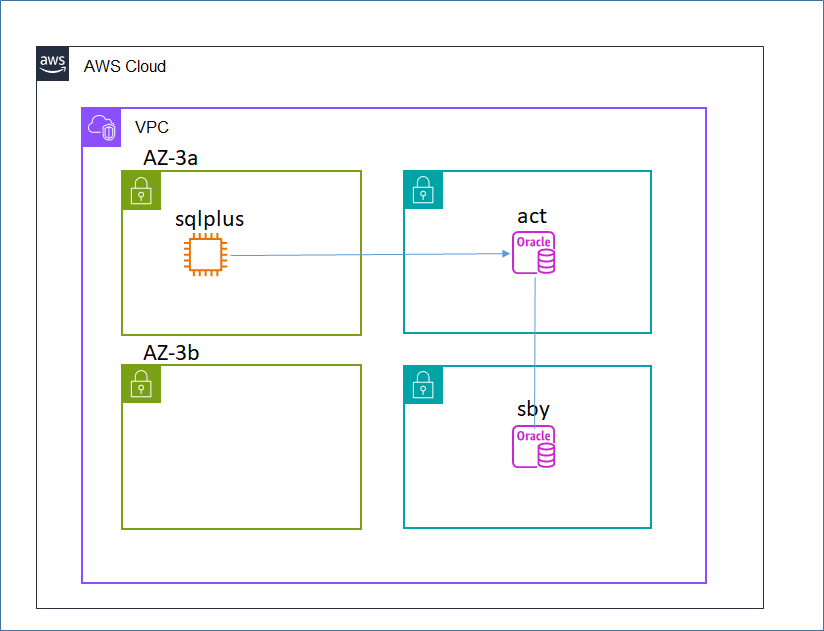Viewport: 824px width, 631px height.
Task: Select the purple VPC cloud icon
Action: (x=101, y=128)
